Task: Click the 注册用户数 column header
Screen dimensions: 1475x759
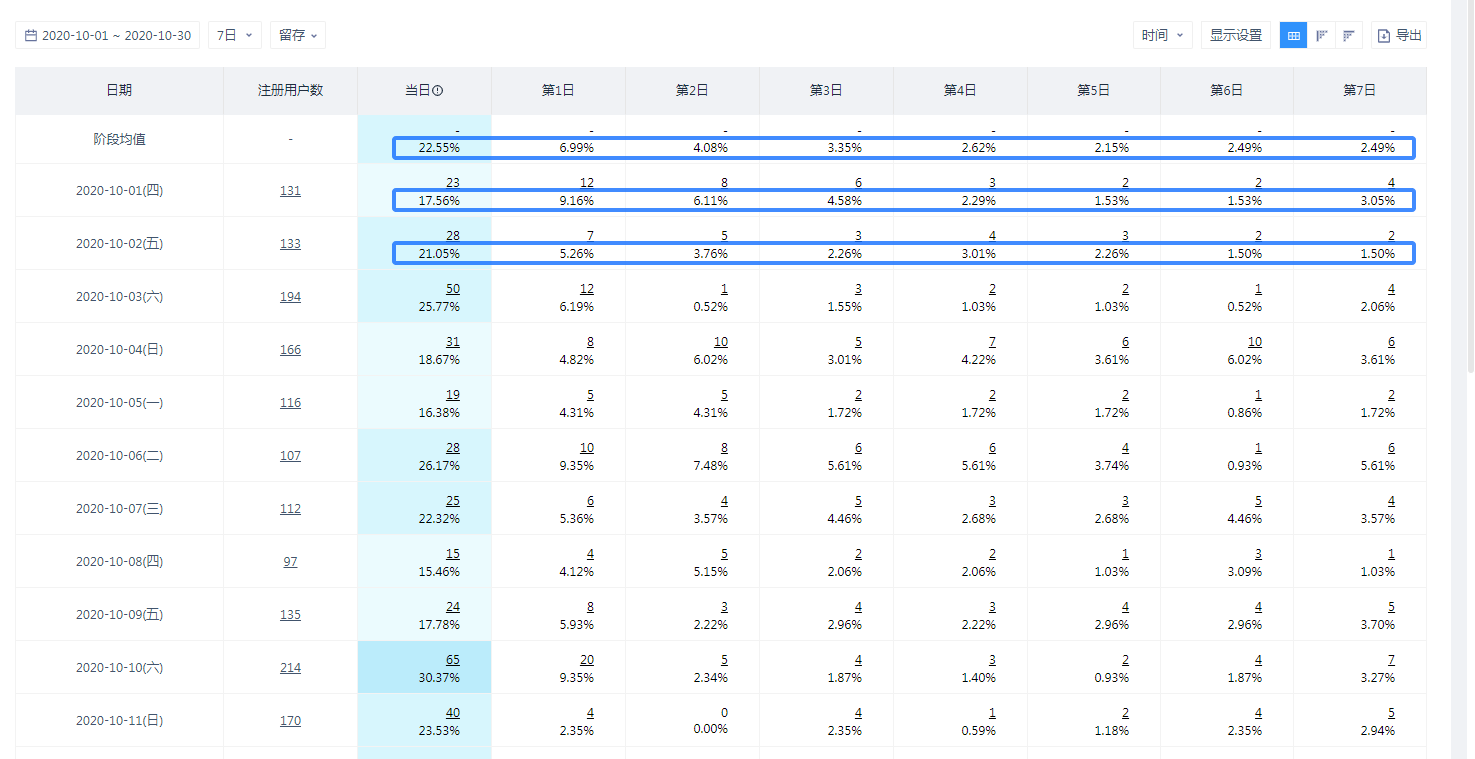Action: [290, 90]
